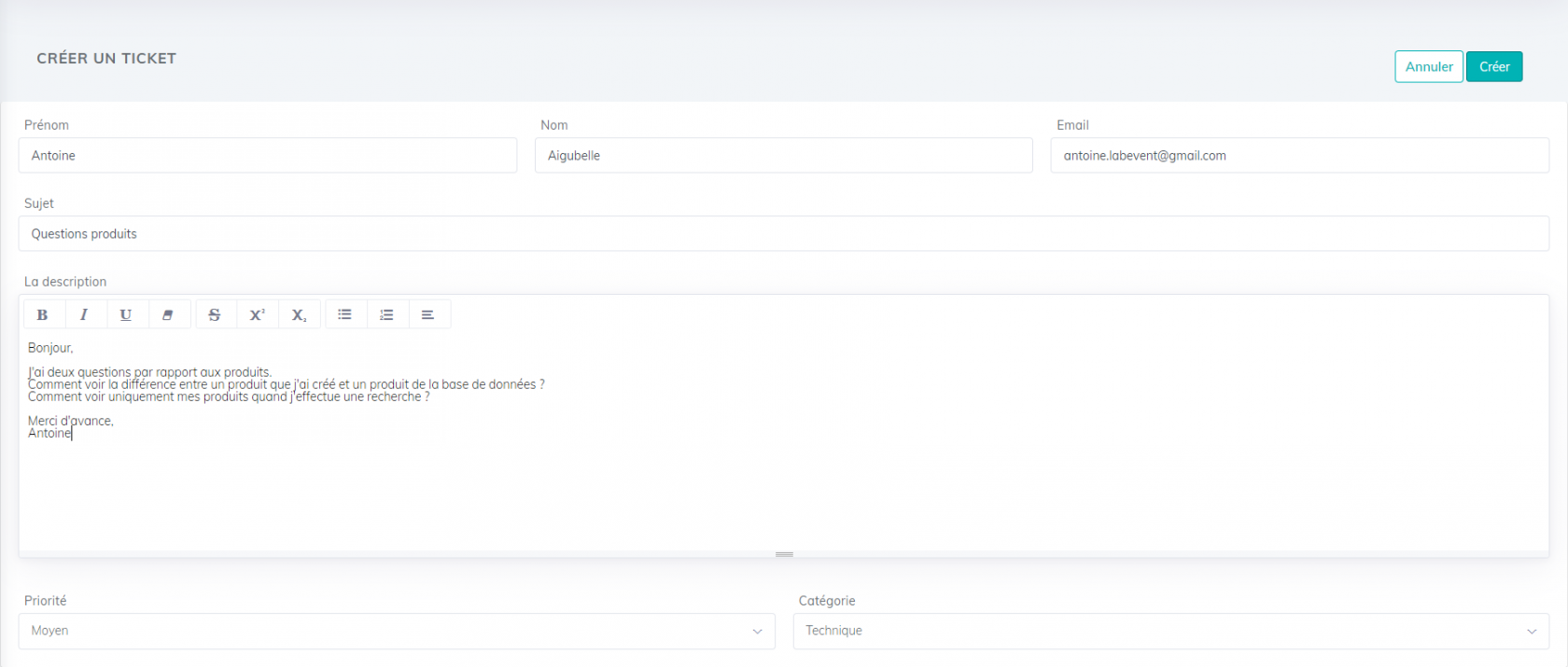This screenshot has width=1568, height=667.
Task: Click into the Prénom field
Action: 268,156
